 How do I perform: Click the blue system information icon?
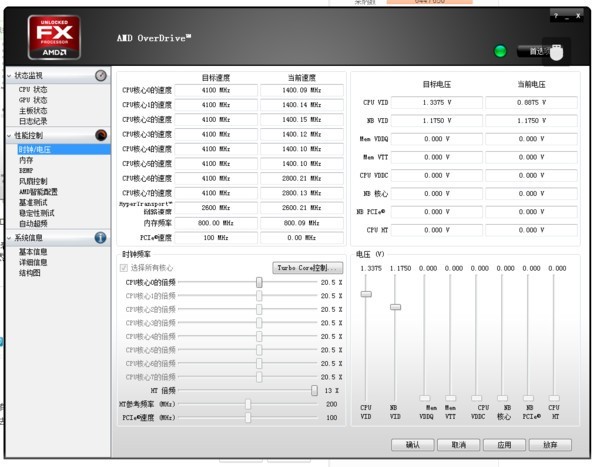[100, 238]
